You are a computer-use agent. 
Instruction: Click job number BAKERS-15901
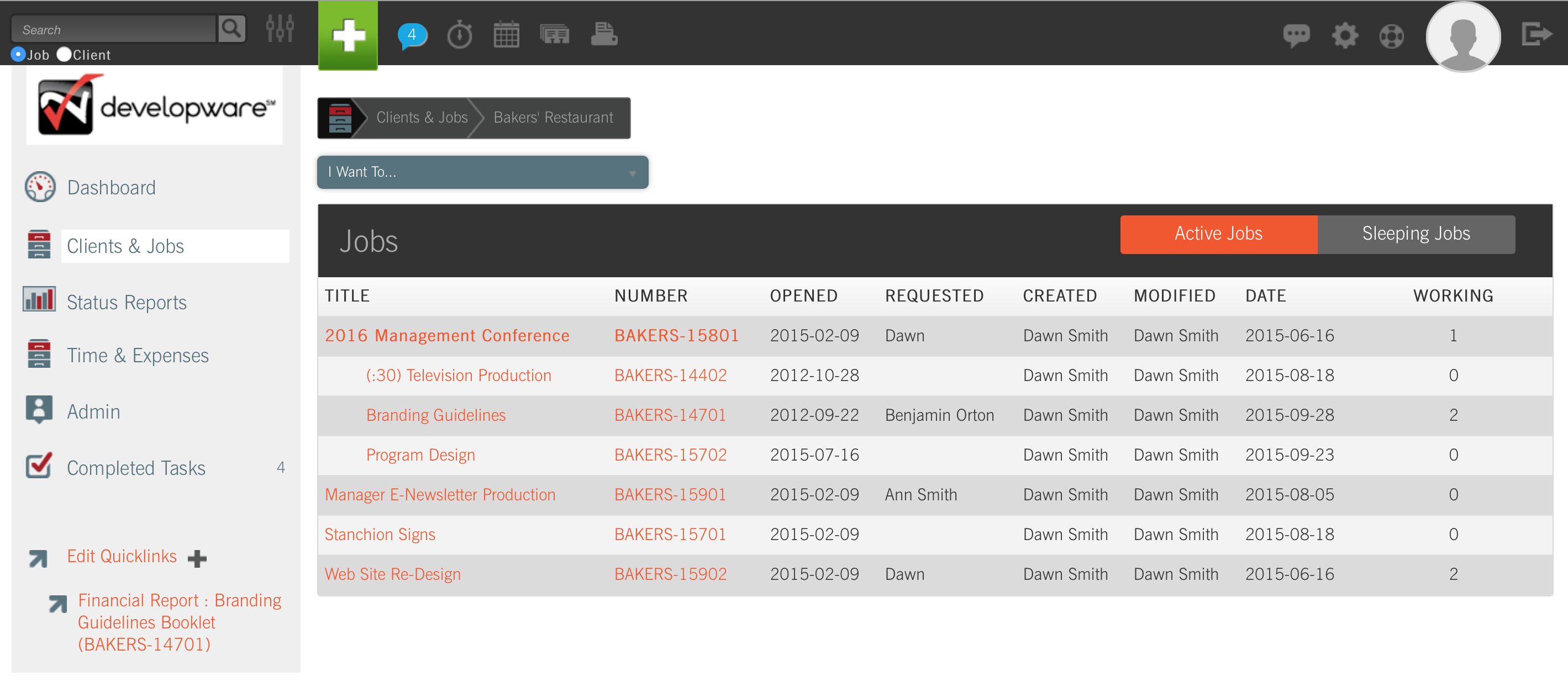[670, 495]
